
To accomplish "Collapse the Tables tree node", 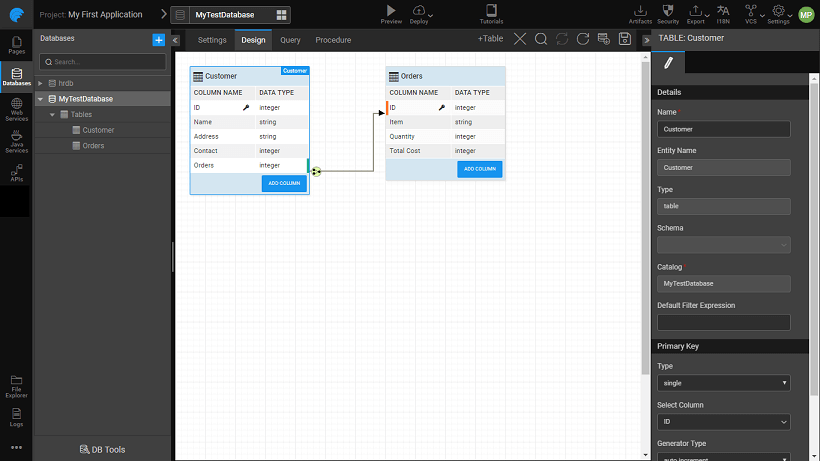I will [52, 115].
